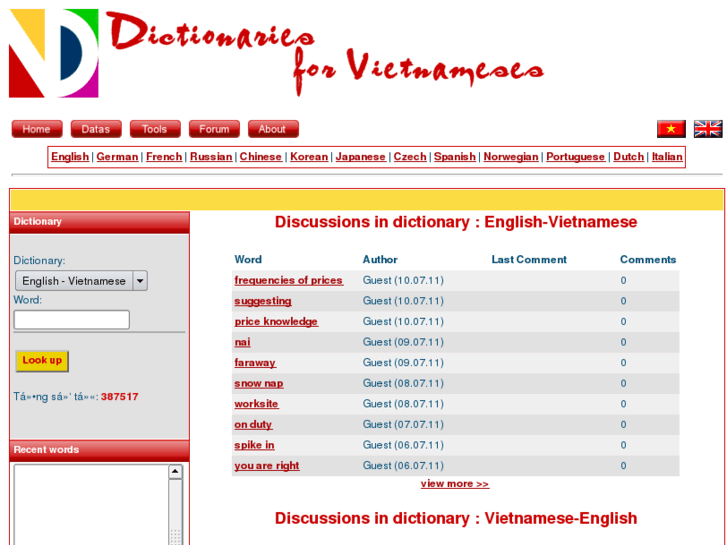Viewport: 727px width, 545px height.
Task: Open the 'faraway' word discussion
Action: click(255, 363)
